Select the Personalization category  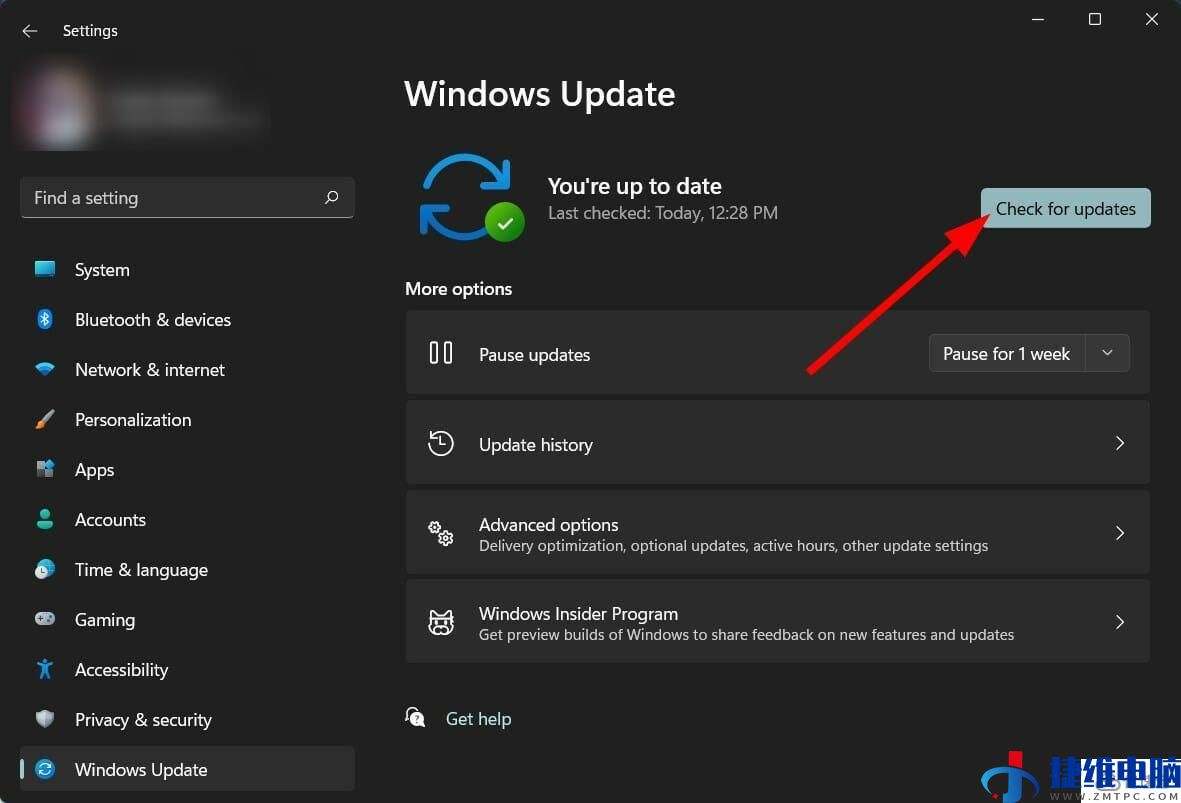(187, 420)
